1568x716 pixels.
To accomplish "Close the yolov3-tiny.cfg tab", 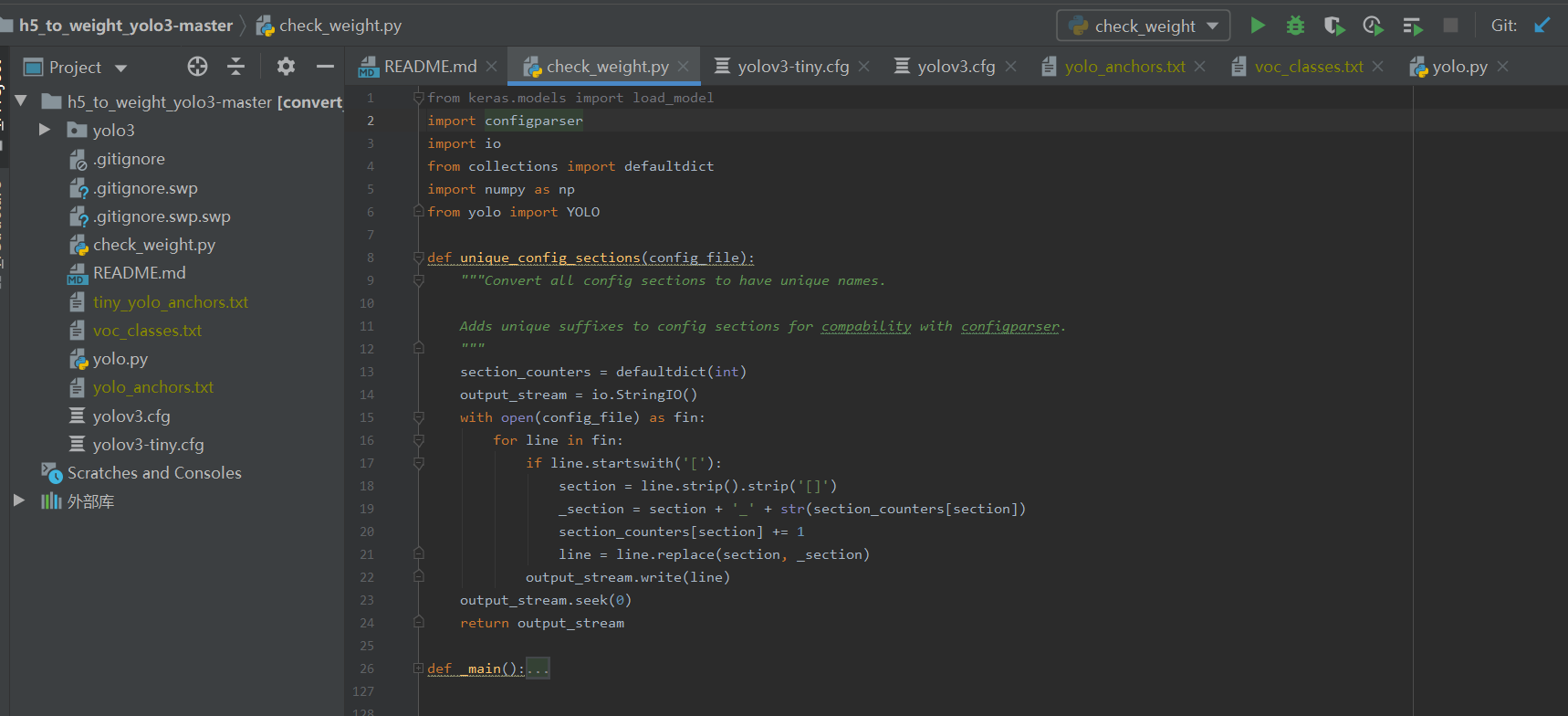I will point(863,67).
